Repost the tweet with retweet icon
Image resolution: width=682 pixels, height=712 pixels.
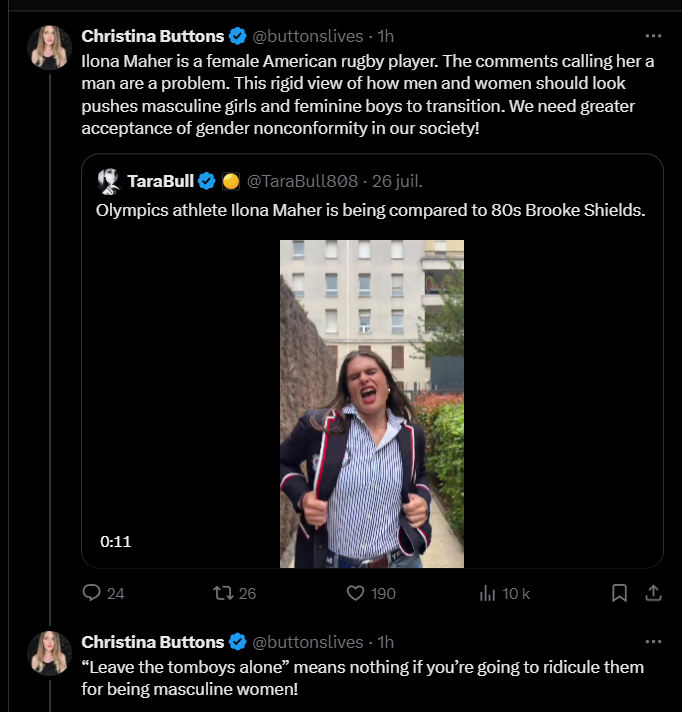point(224,593)
